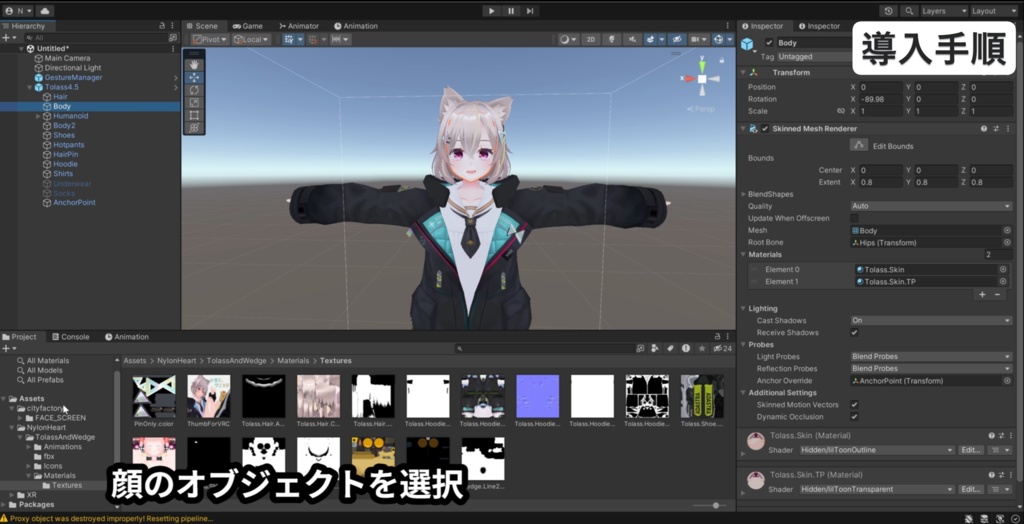This screenshot has height=524, width=1024.
Task: Toggle Skinned Motion Vectors checkbox
Action: click(854, 405)
